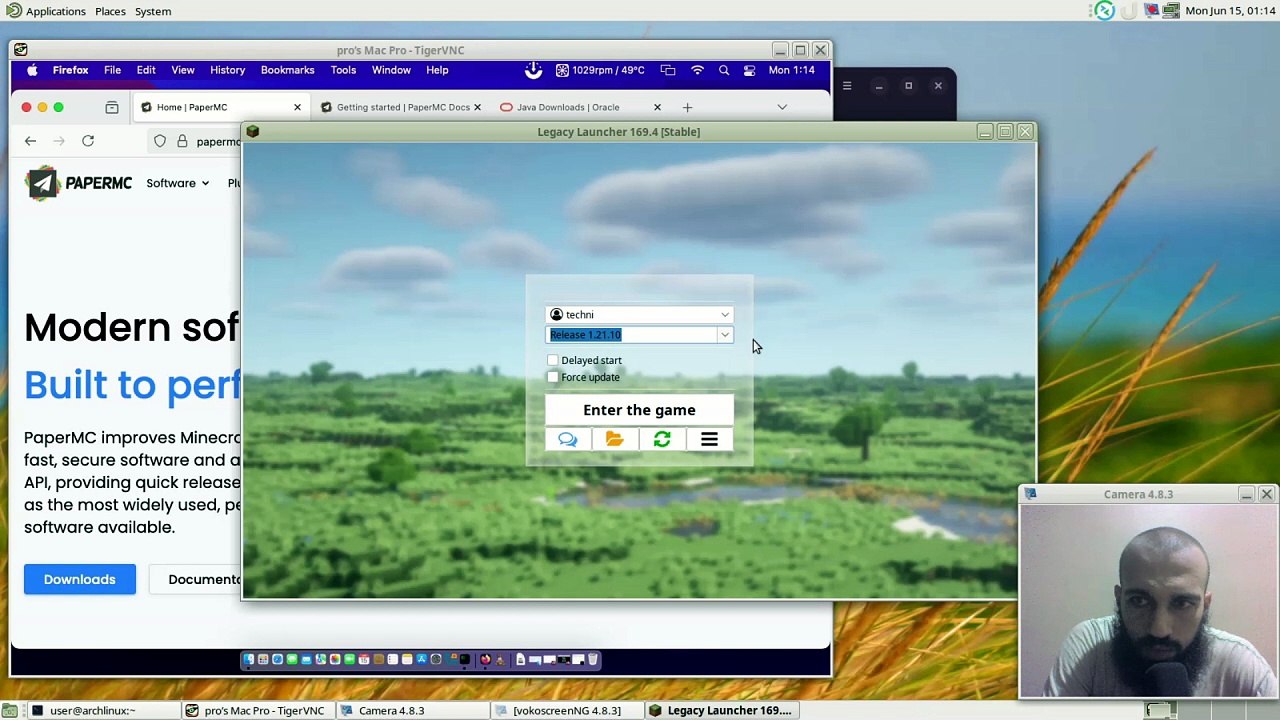
Task: Open the Apple menu in the Mac menu bar
Action: (x=32, y=70)
